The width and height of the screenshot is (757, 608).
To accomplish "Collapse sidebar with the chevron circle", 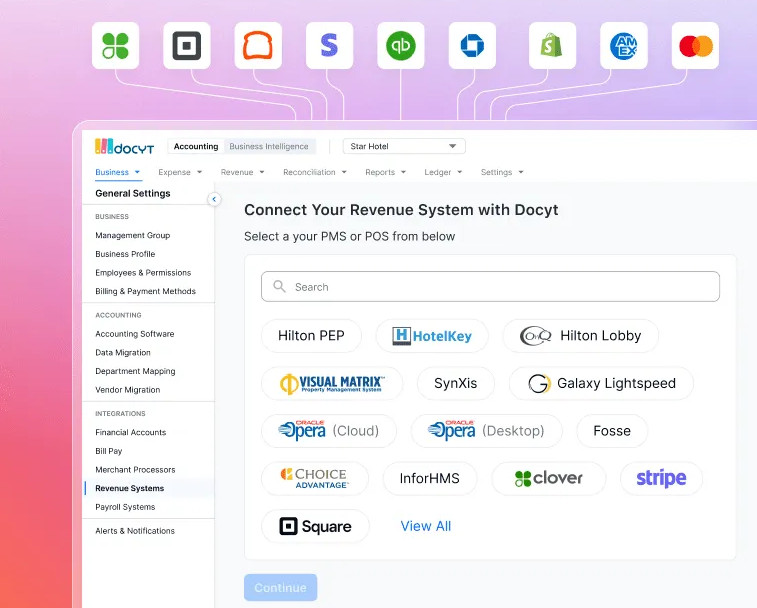I will point(214,199).
